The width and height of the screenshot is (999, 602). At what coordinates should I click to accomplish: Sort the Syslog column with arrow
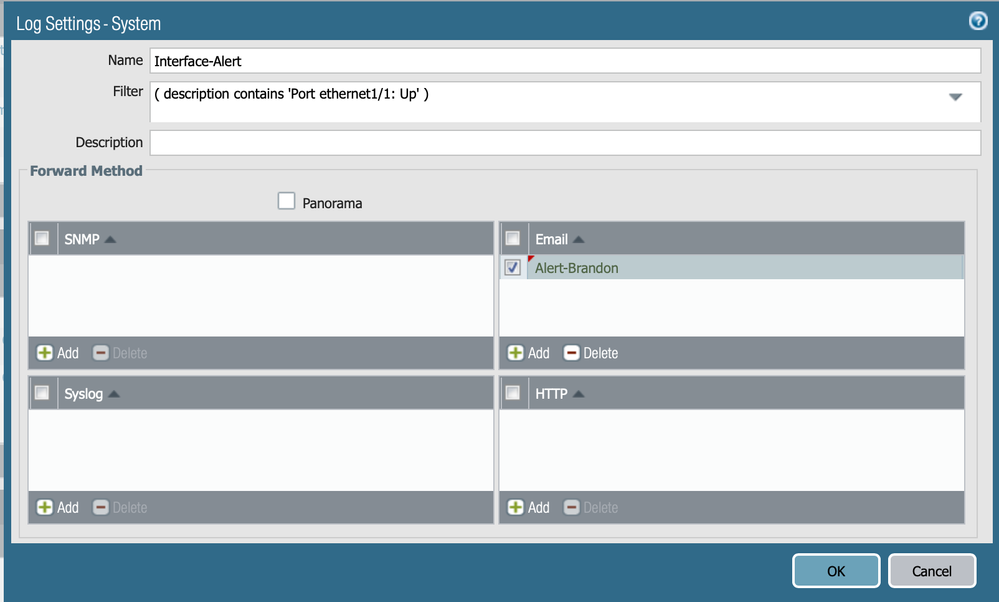coord(114,394)
